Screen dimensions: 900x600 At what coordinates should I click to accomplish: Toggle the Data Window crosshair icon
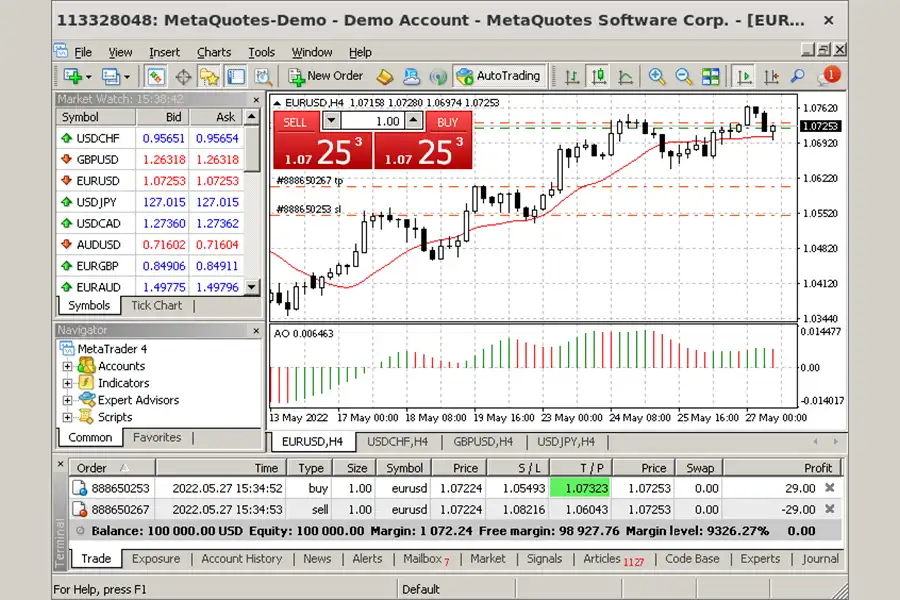(x=183, y=76)
